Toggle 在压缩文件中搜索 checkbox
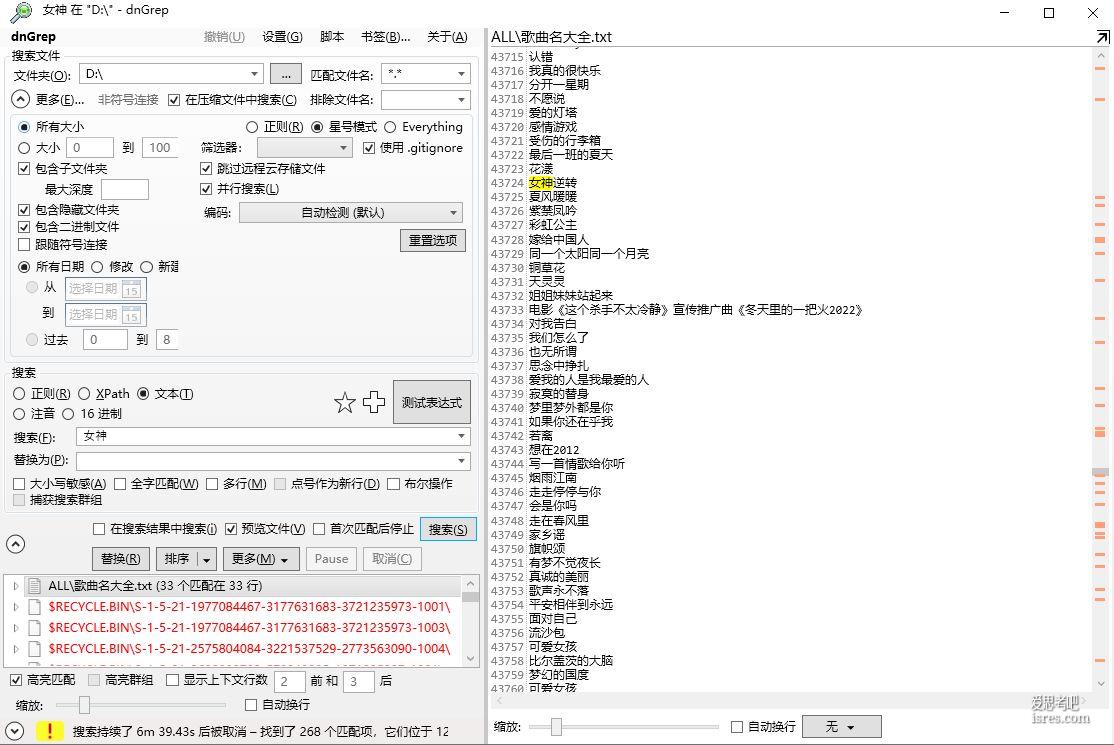1114x745 pixels. coord(174,100)
